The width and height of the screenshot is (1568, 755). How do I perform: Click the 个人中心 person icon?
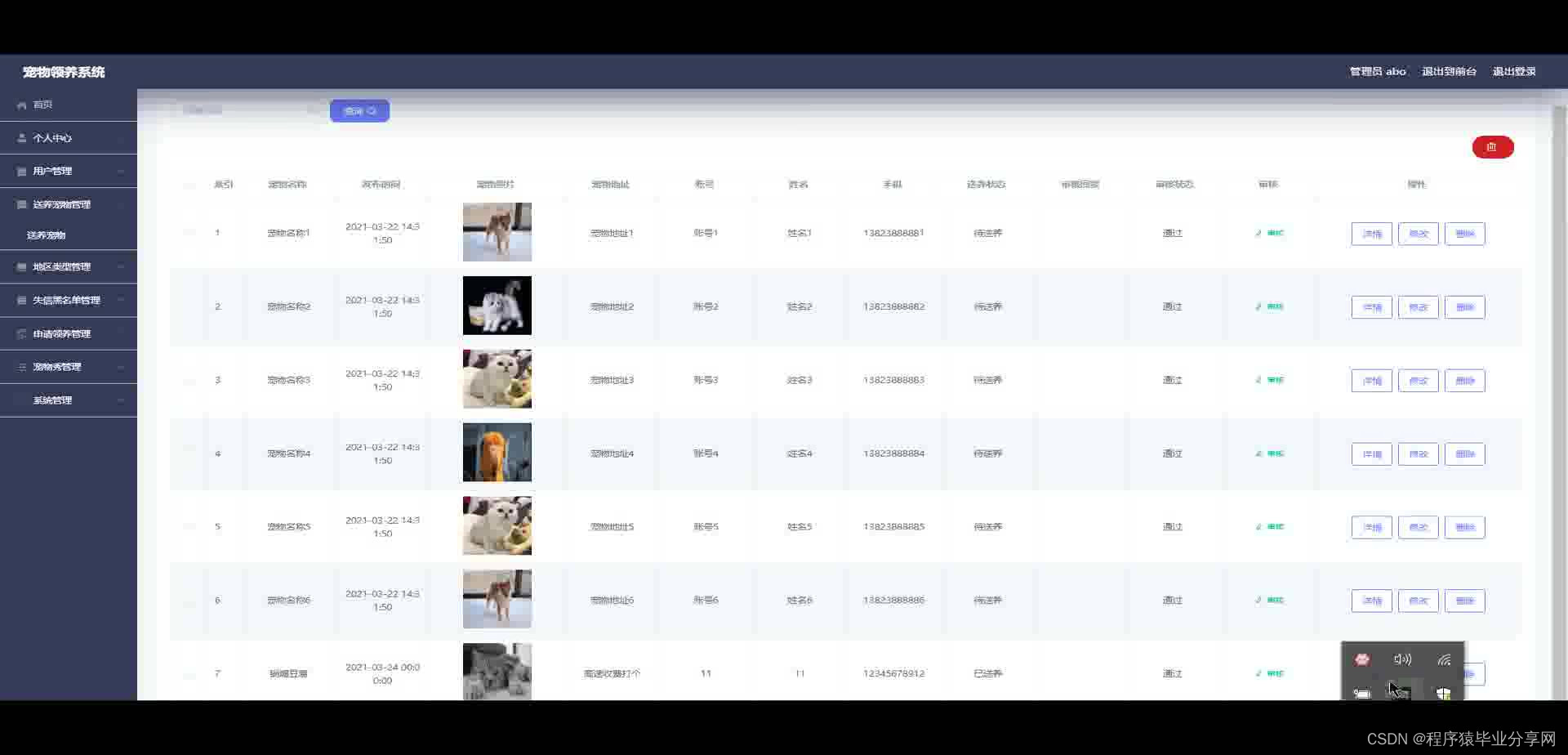click(x=22, y=138)
